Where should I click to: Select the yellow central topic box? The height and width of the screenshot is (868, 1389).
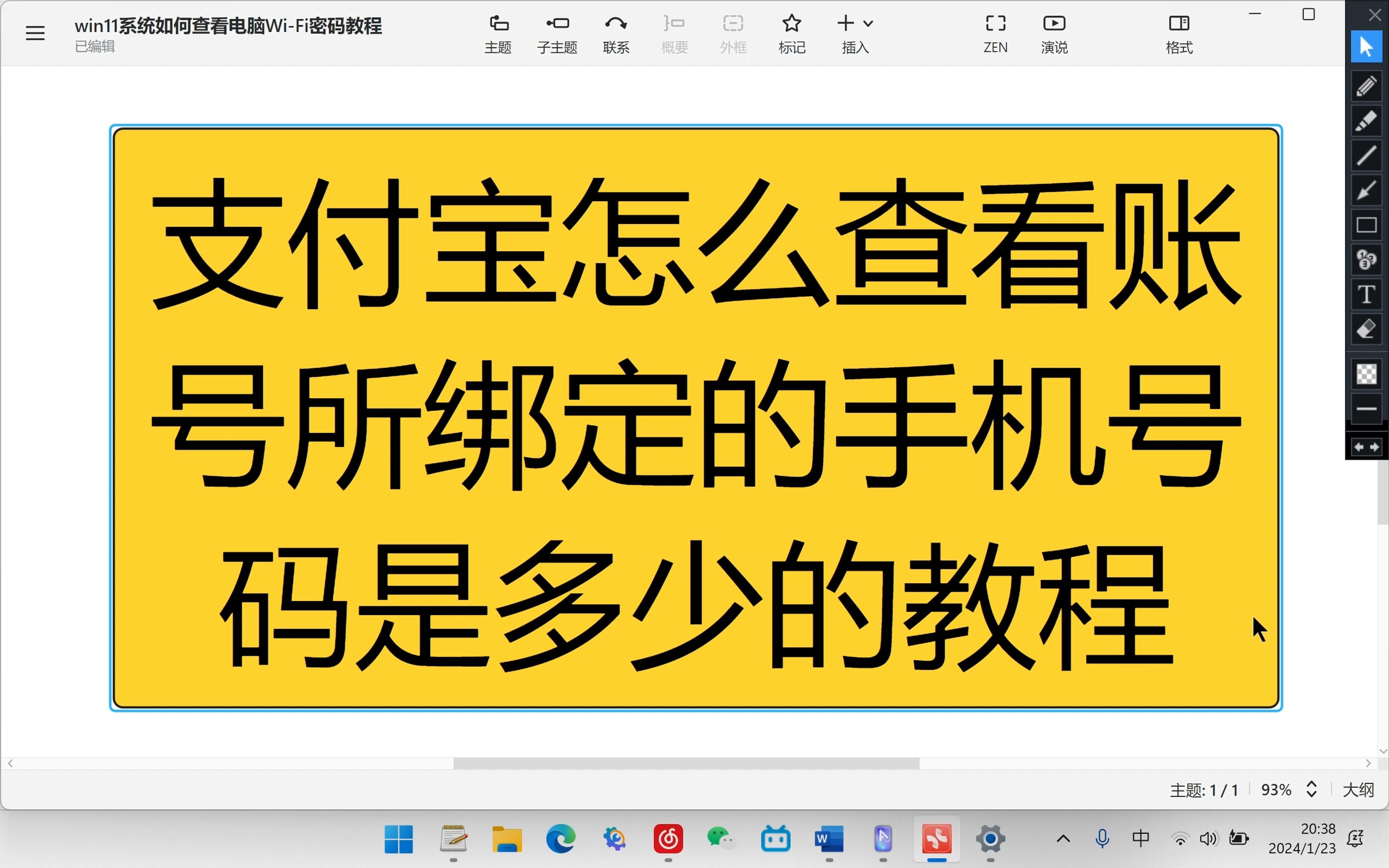[696, 418]
